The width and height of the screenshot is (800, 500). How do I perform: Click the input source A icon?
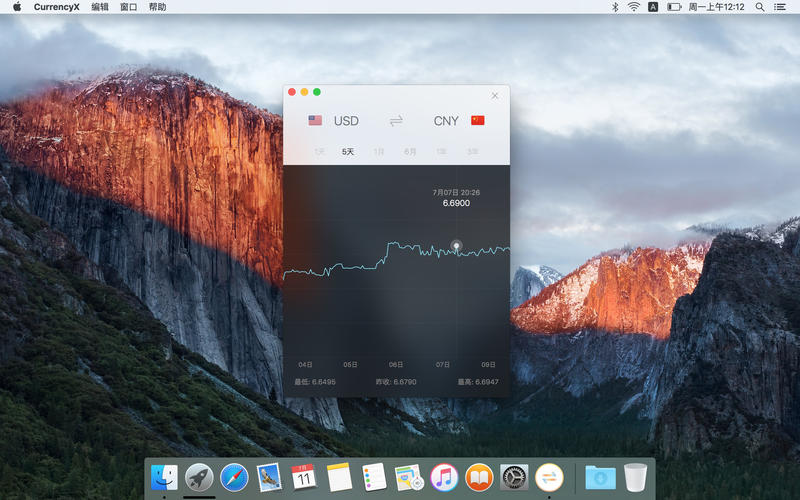653,7
